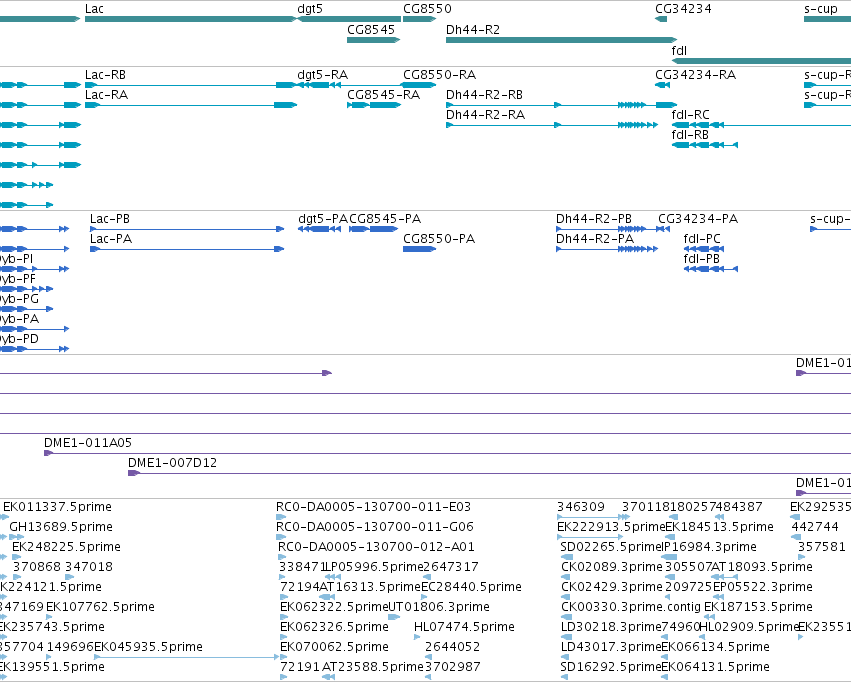Click the EK066134.5prime EST label

click(x=715, y=647)
